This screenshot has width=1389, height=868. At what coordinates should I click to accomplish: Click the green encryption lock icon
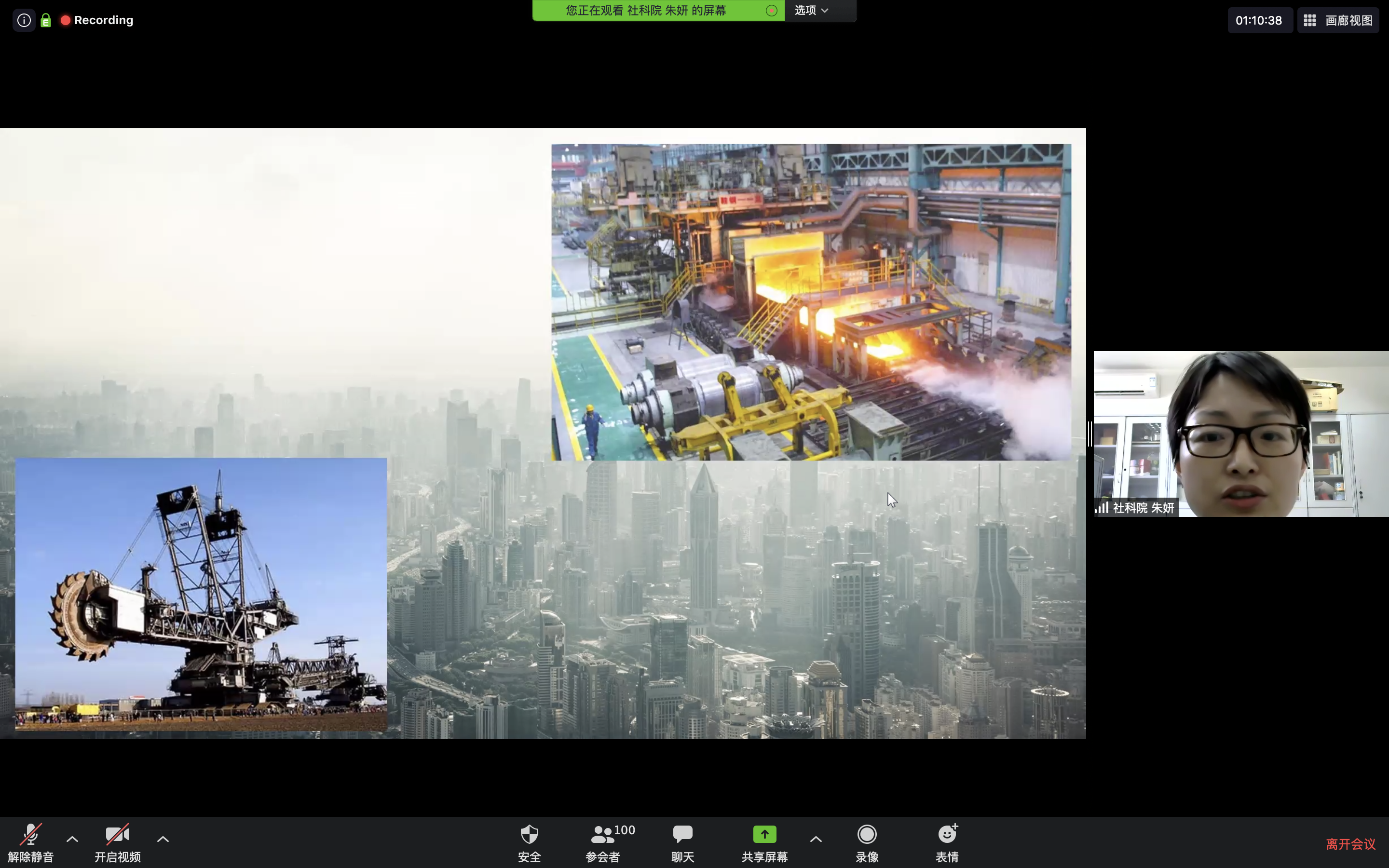[46, 21]
